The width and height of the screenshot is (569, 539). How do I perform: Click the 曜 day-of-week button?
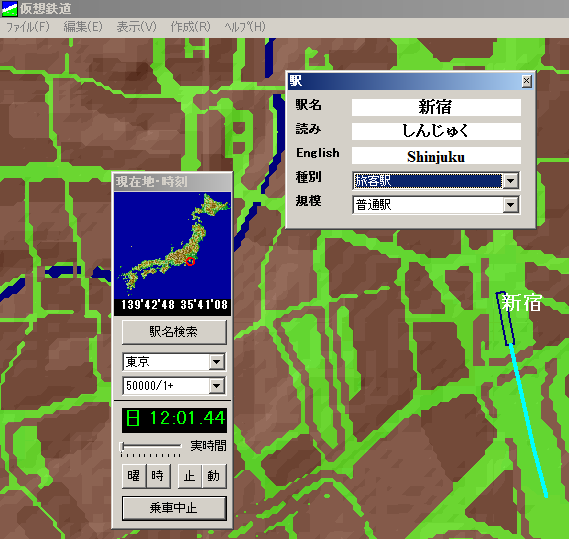pyautogui.click(x=134, y=476)
